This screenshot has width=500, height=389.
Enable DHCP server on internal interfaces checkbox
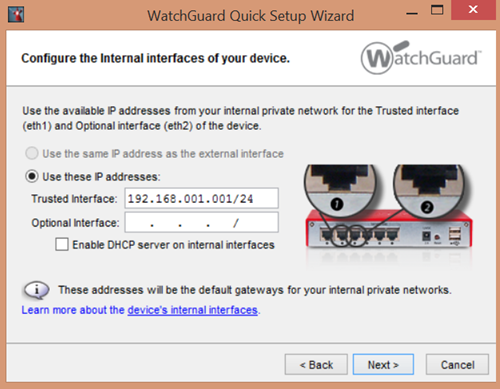coord(62,244)
